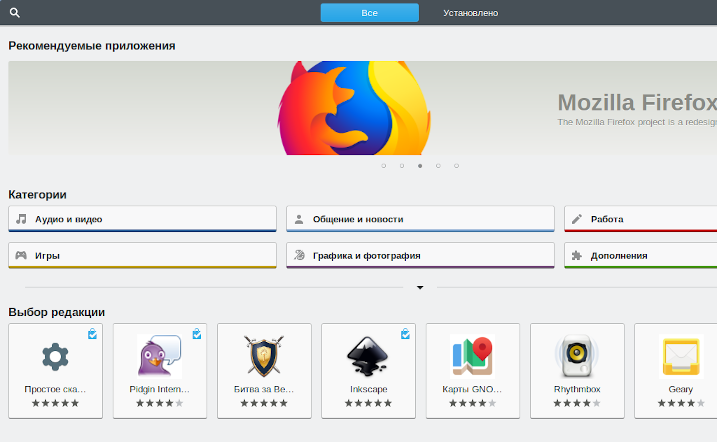Click the star rating under Inkscape

(x=368, y=403)
